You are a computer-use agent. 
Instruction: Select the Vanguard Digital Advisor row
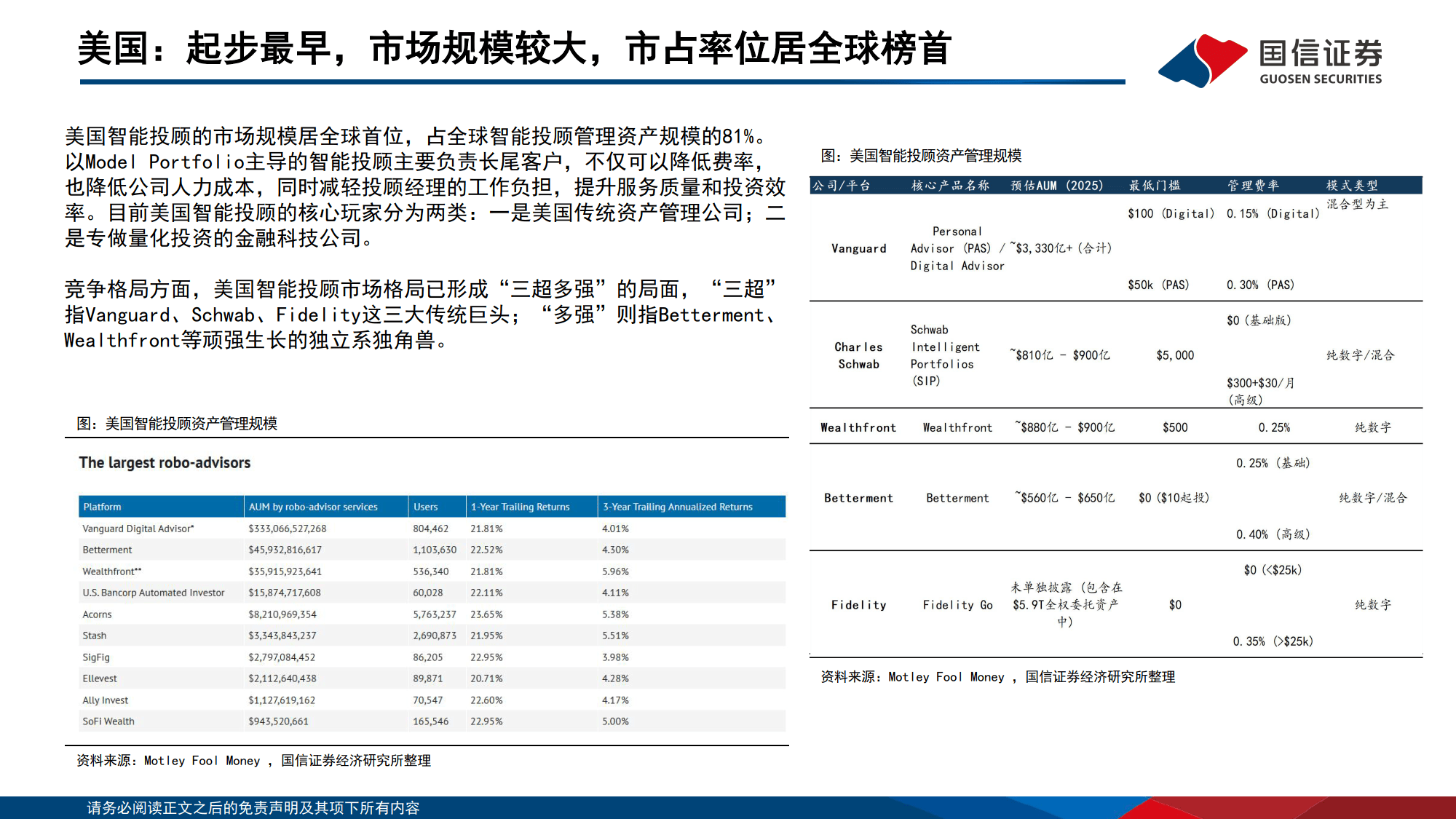click(x=137, y=529)
